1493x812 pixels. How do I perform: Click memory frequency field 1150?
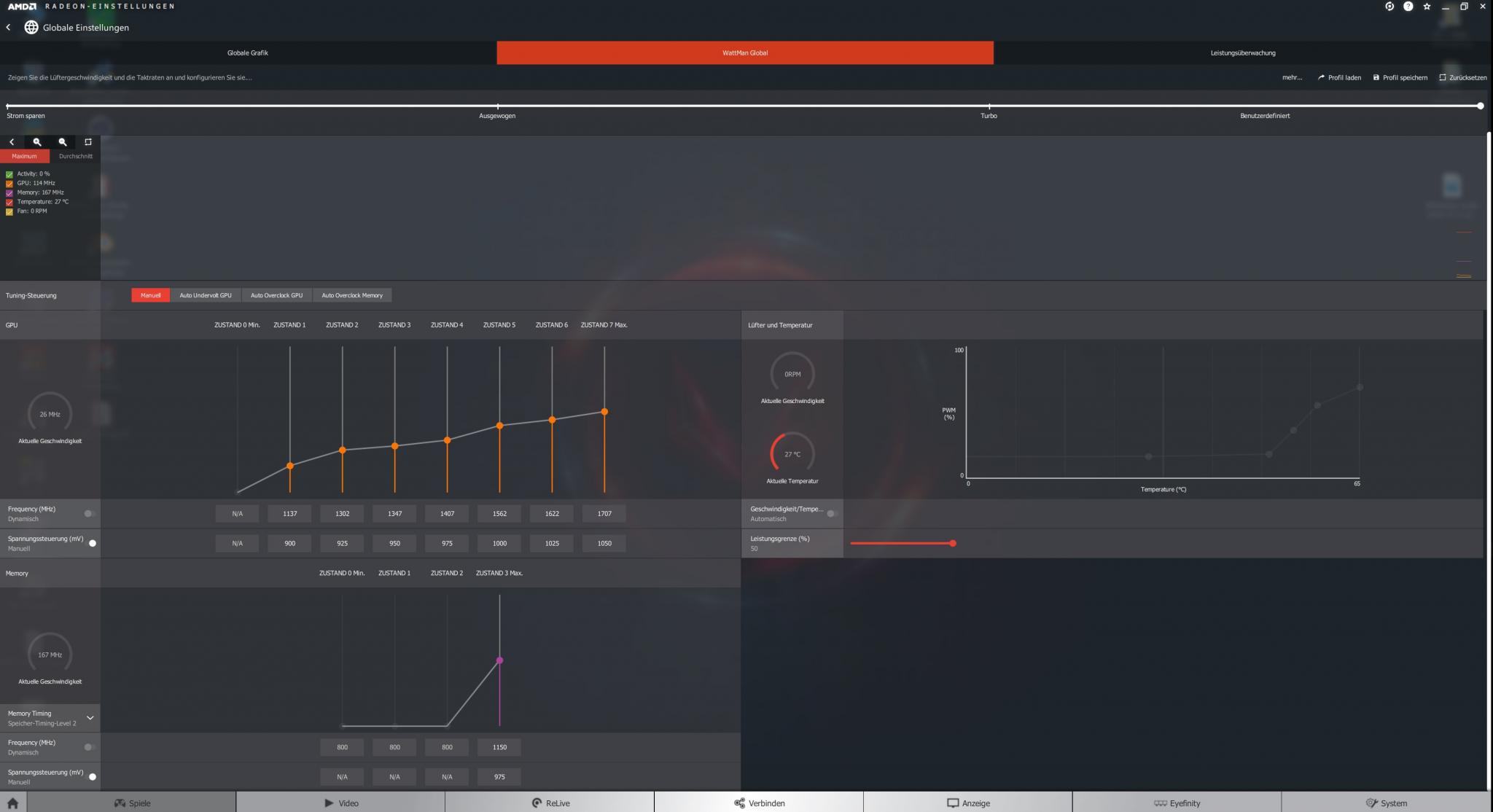[x=499, y=747]
